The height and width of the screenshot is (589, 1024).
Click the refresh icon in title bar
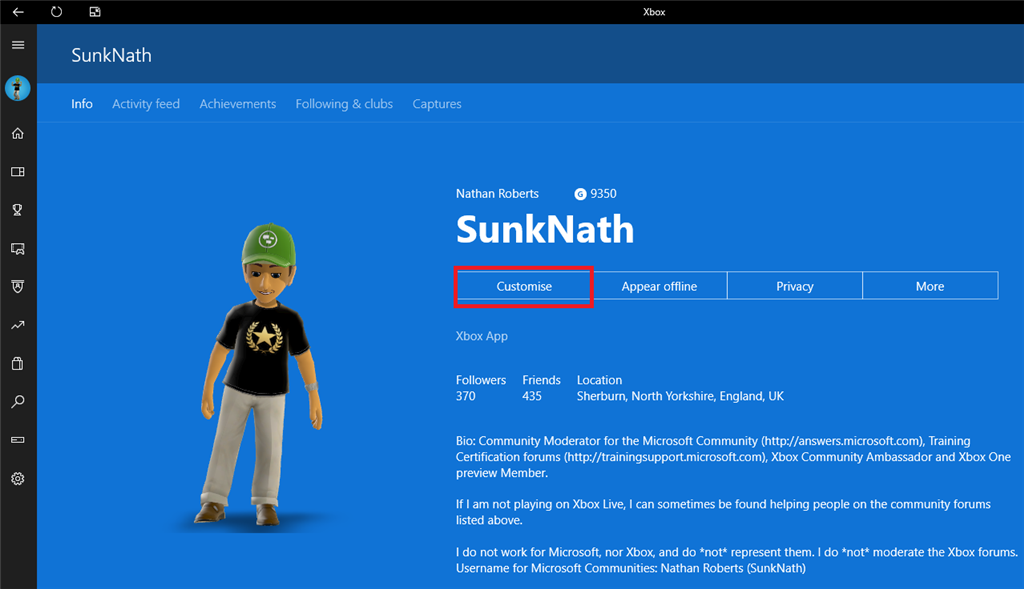coord(57,12)
